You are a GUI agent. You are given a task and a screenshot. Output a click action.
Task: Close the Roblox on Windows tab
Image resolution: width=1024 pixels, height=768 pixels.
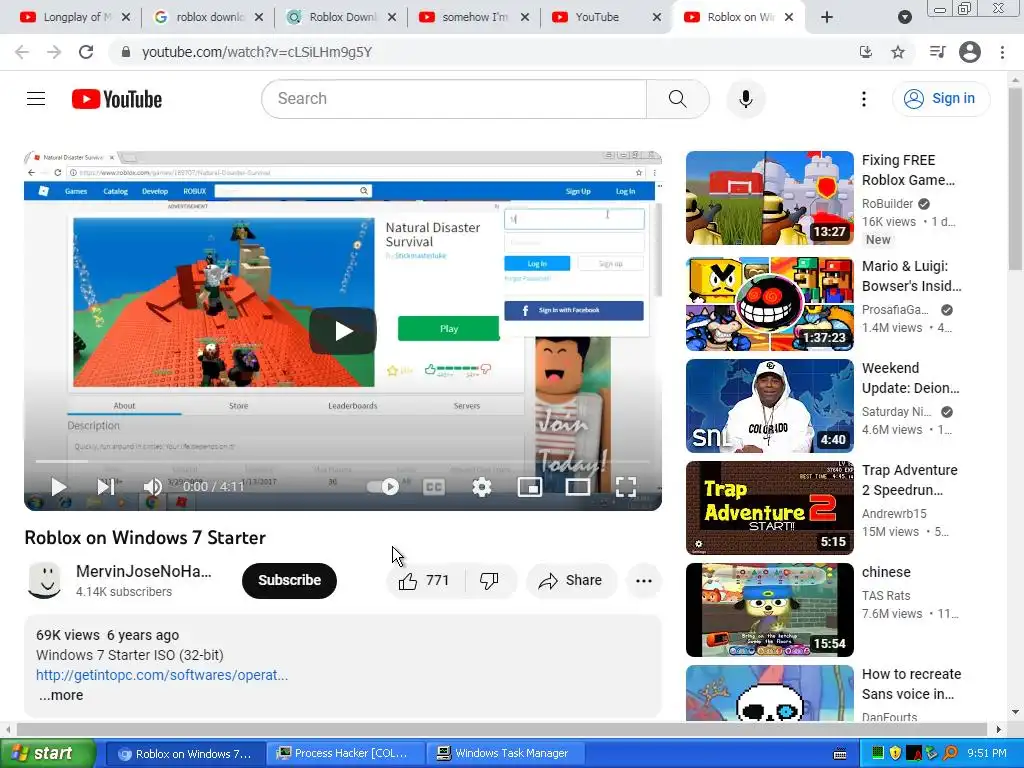point(789,17)
